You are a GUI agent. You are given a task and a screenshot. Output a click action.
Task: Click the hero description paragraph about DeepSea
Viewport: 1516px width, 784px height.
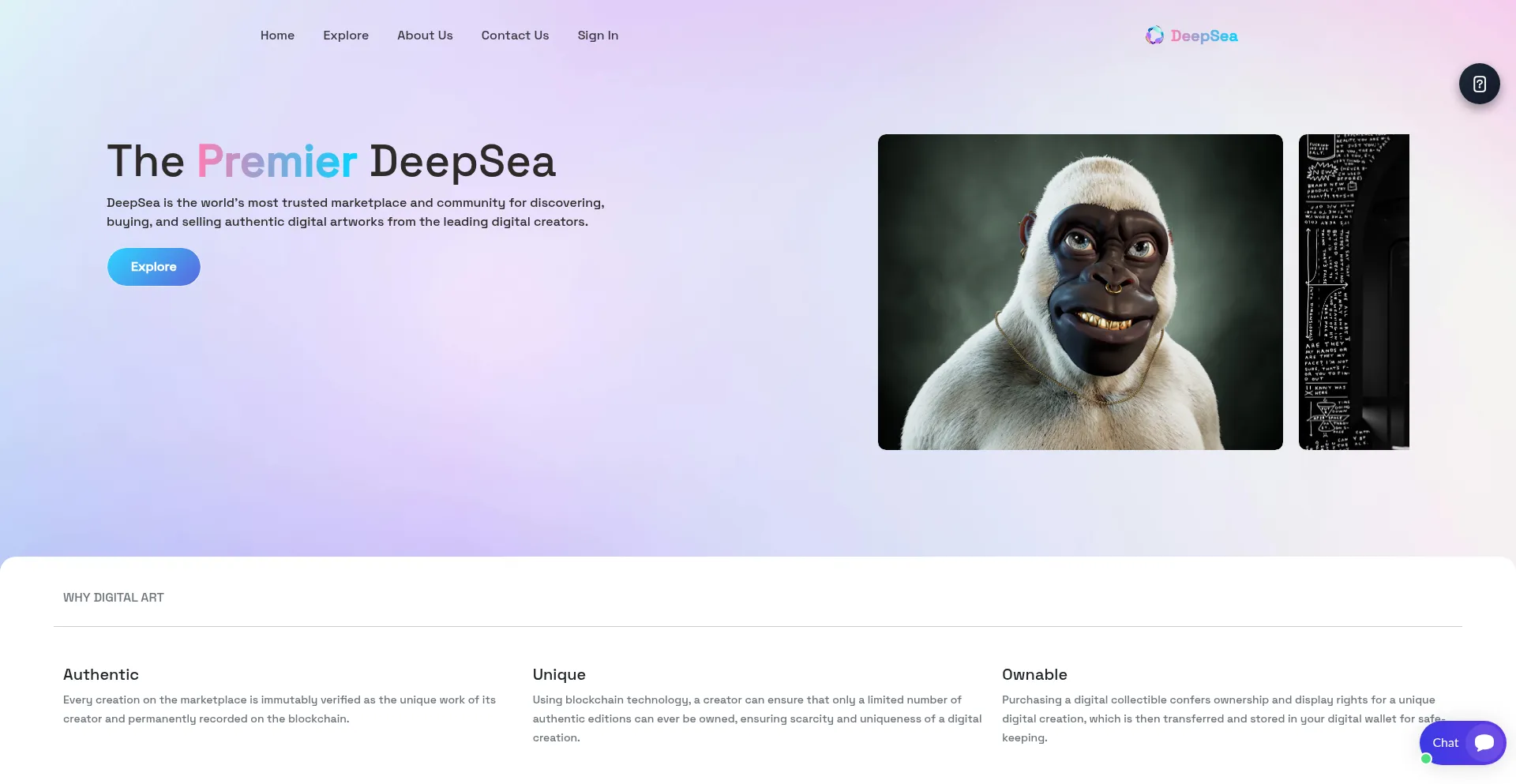tap(355, 212)
